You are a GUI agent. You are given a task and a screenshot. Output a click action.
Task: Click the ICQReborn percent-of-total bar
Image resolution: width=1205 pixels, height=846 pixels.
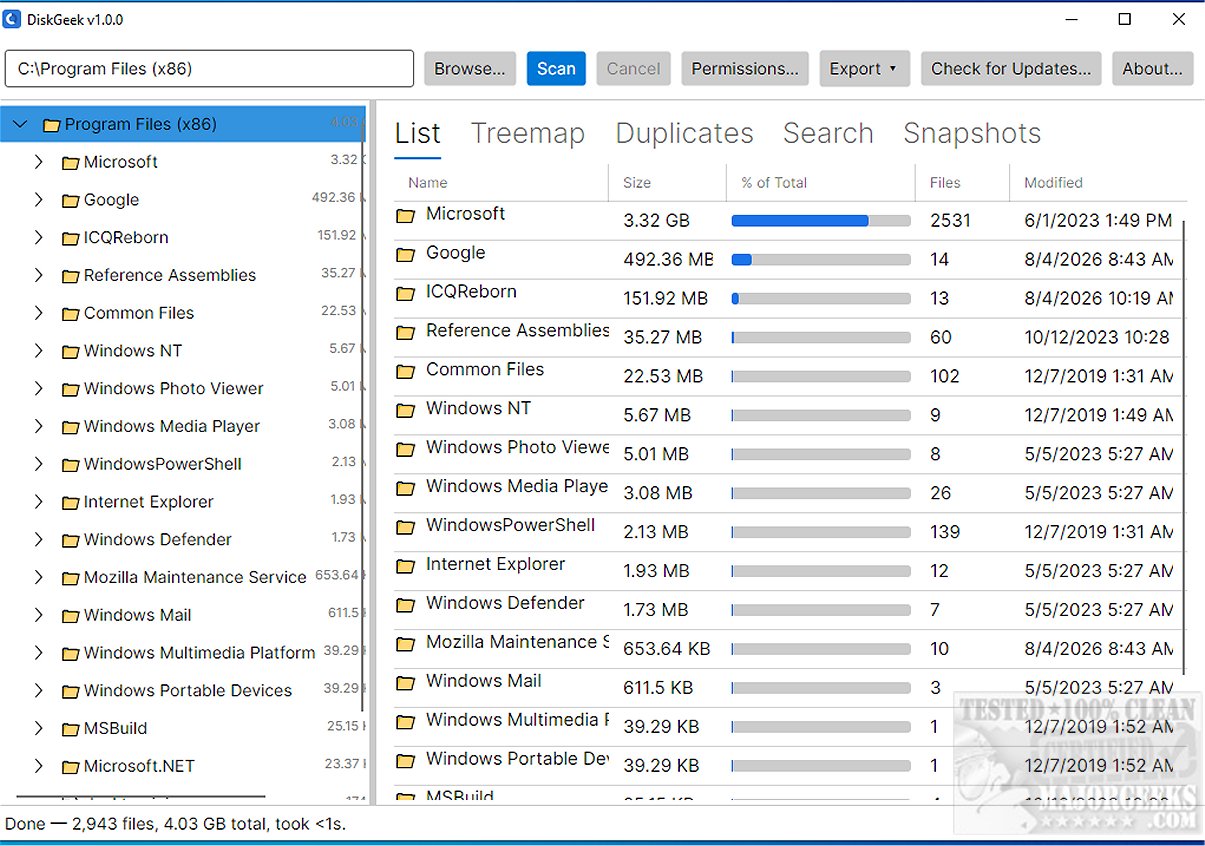(821, 299)
